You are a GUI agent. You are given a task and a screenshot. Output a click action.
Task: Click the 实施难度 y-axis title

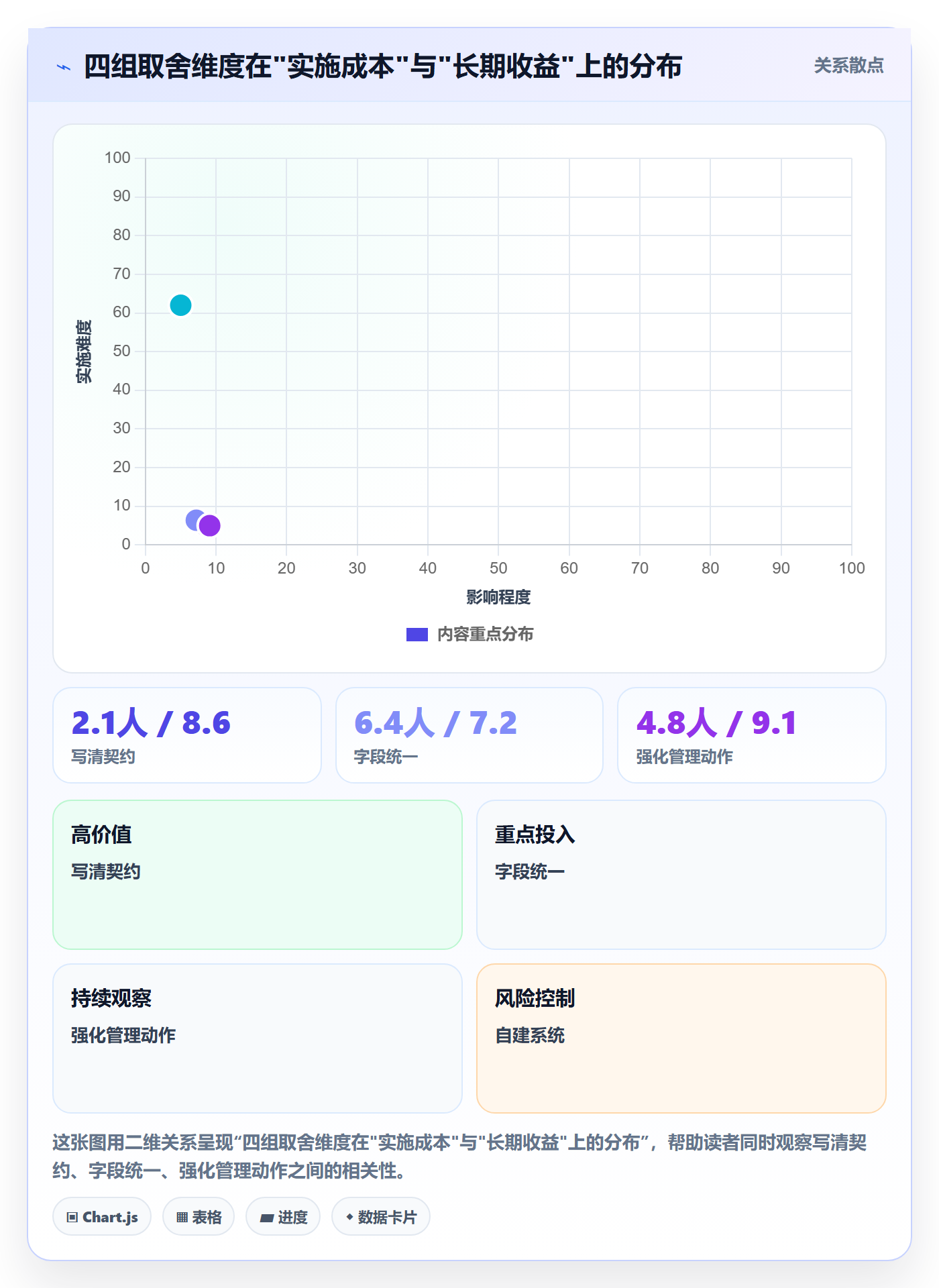tap(84, 352)
